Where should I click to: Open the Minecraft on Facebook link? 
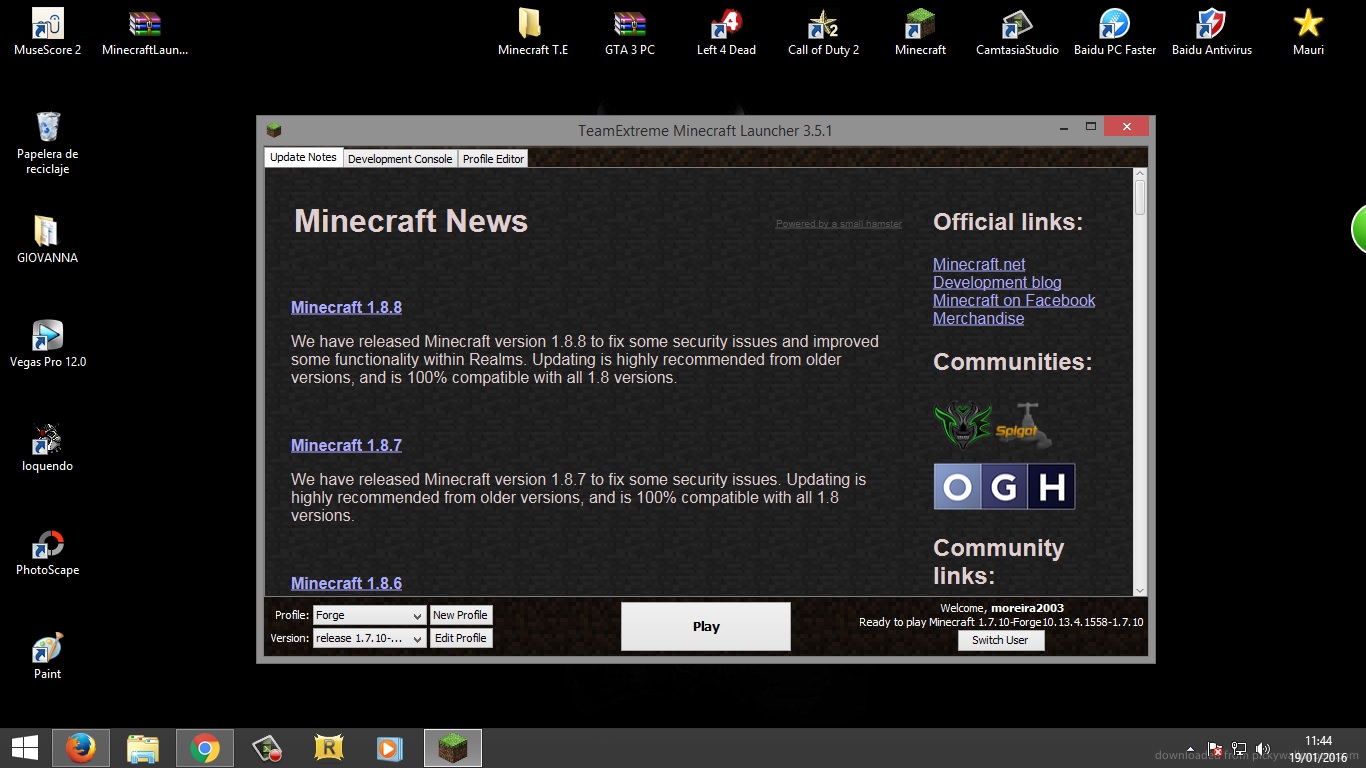pyautogui.click(x=1014, y=300)
